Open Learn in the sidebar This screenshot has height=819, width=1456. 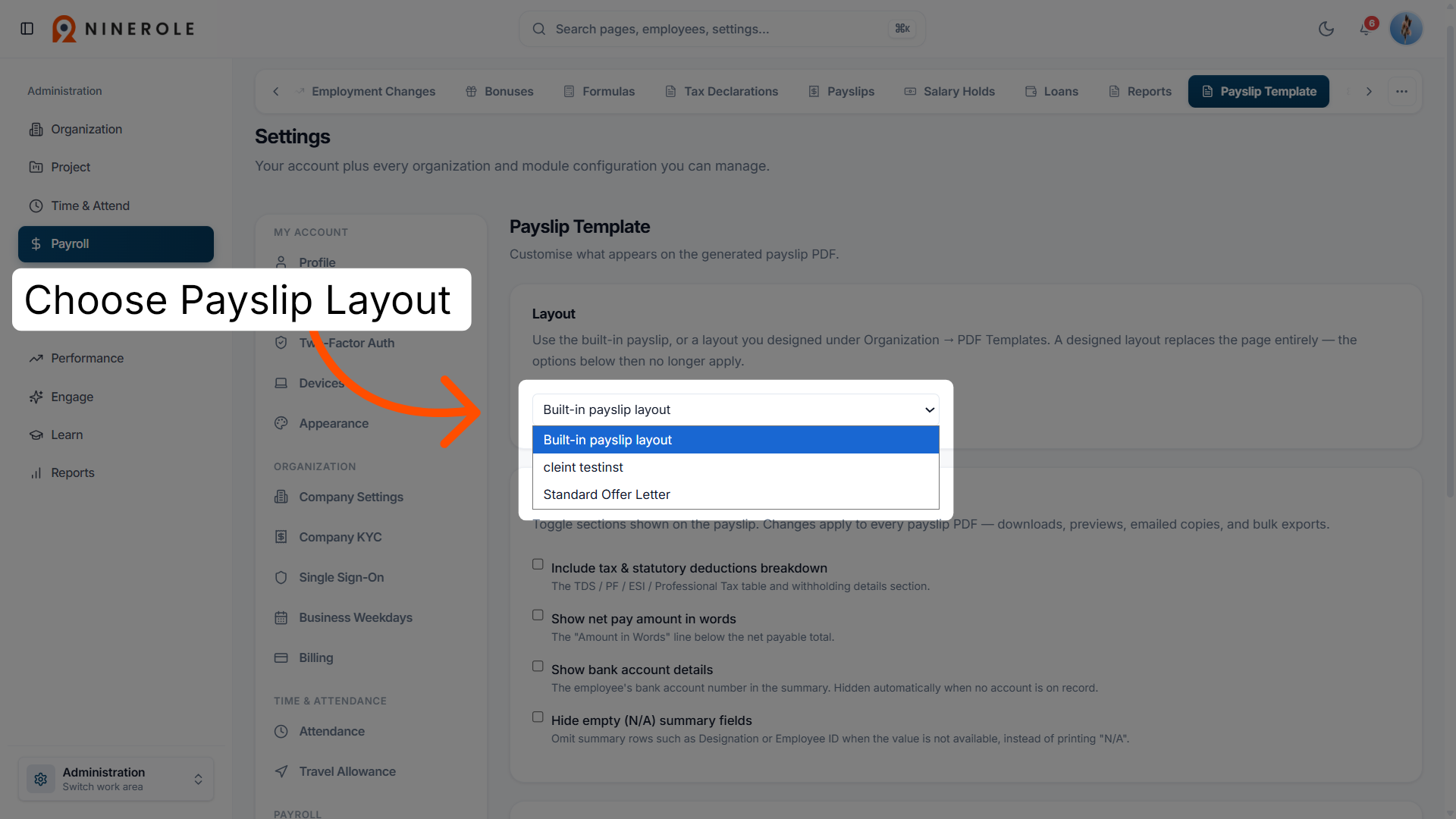(116, 435)
